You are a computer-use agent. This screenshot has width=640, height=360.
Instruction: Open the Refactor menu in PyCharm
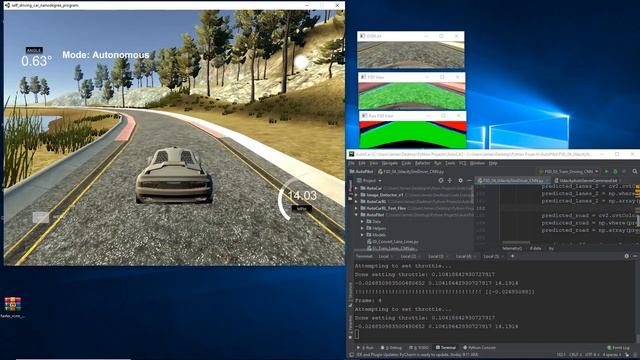tap(422, 163)
